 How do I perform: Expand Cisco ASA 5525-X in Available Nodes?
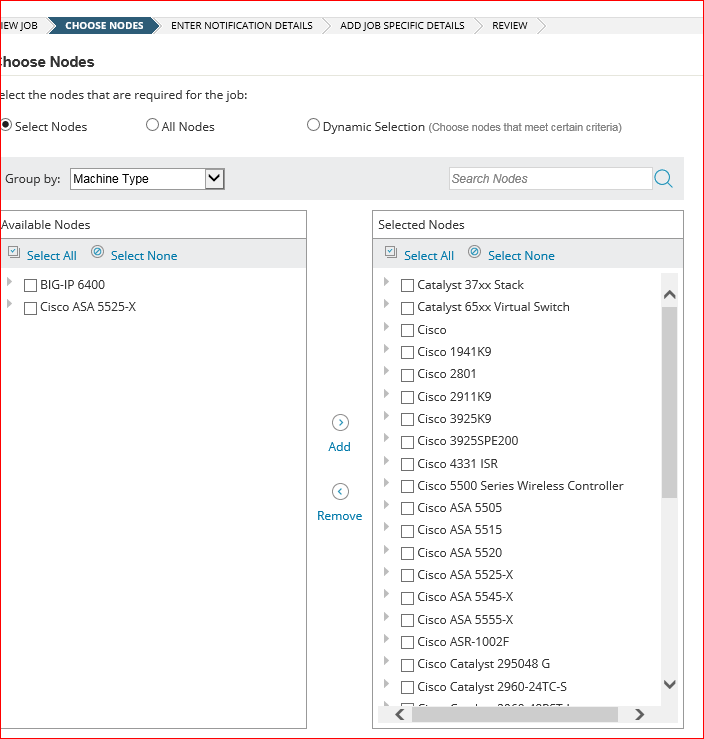[x=9, y=304]
